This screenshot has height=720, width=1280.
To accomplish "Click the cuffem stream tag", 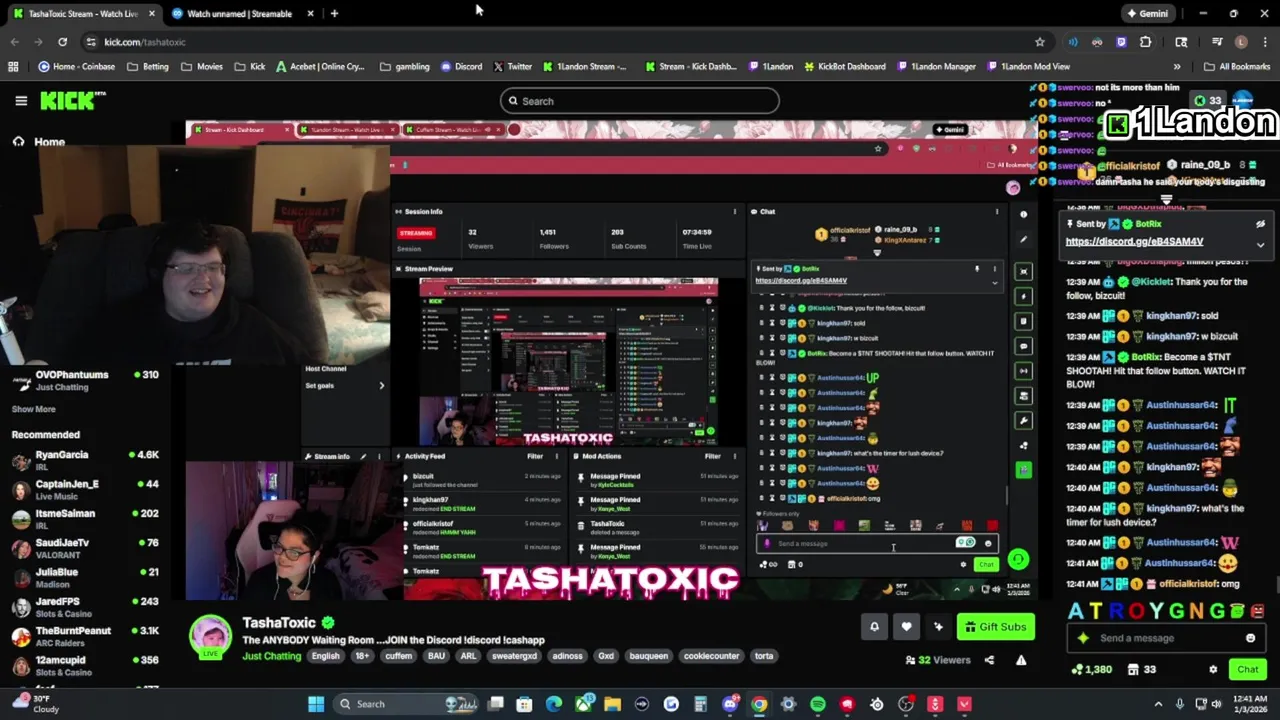I will click(399, 656).
